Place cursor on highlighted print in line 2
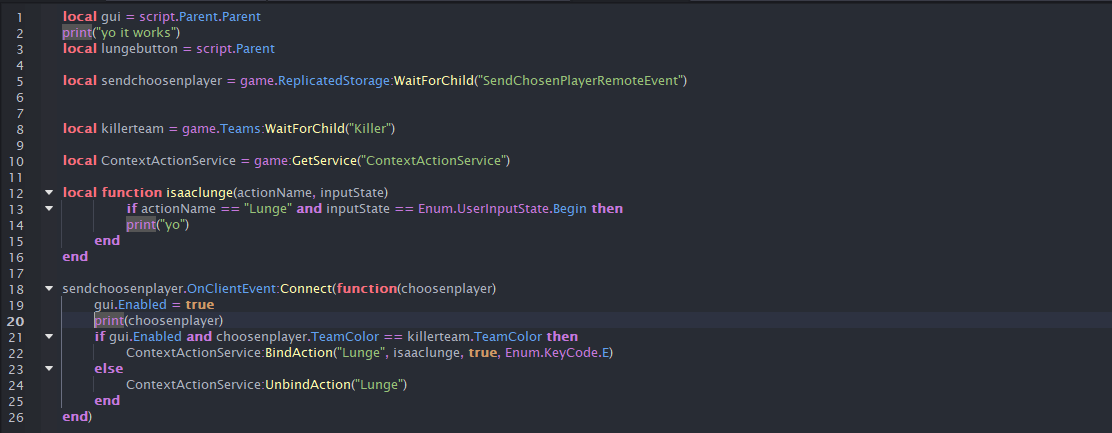The width and height of the screenshot is (1112, 433). pos(77,33)
